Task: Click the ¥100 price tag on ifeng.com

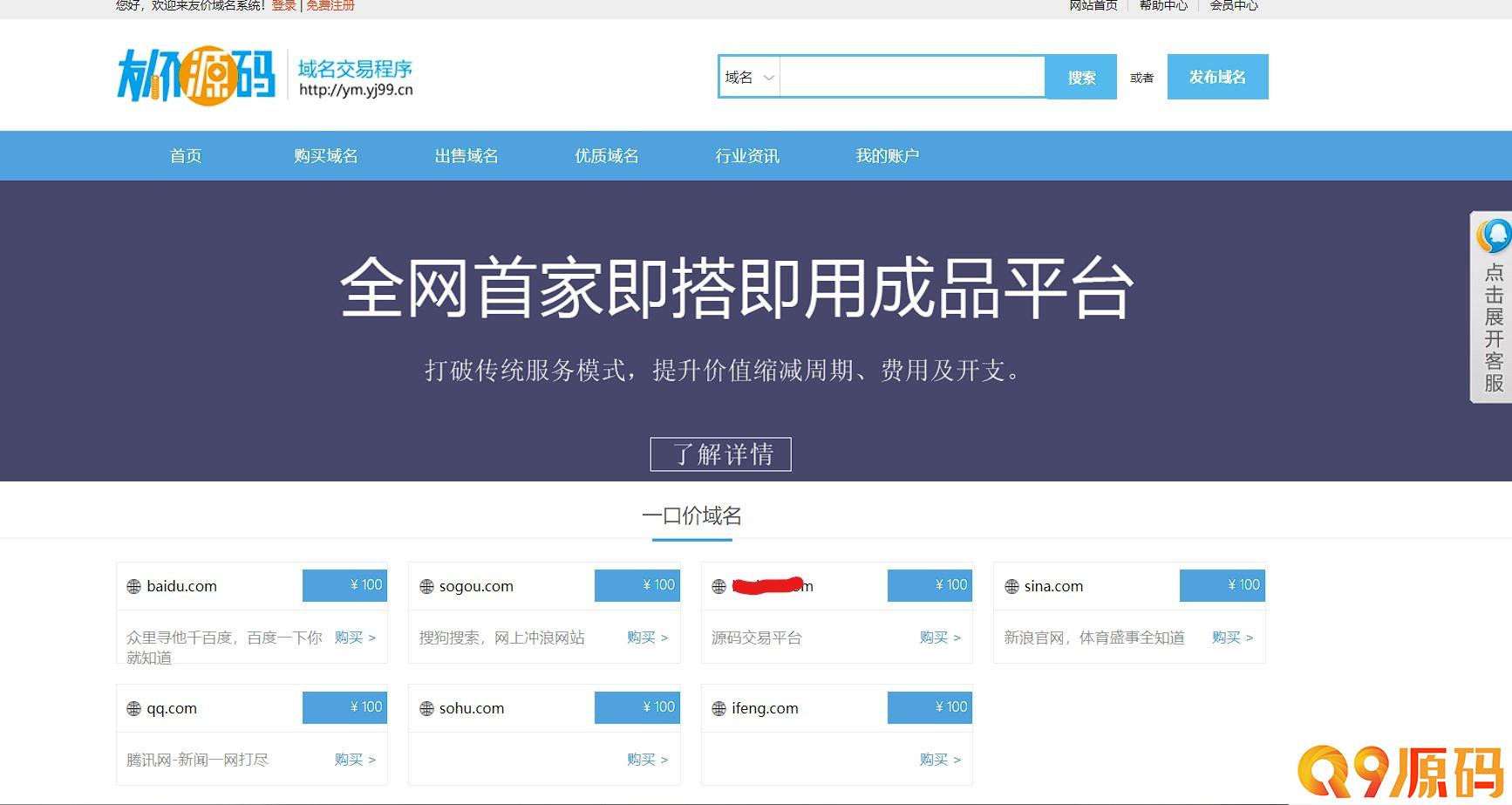Action: point(930,707)
